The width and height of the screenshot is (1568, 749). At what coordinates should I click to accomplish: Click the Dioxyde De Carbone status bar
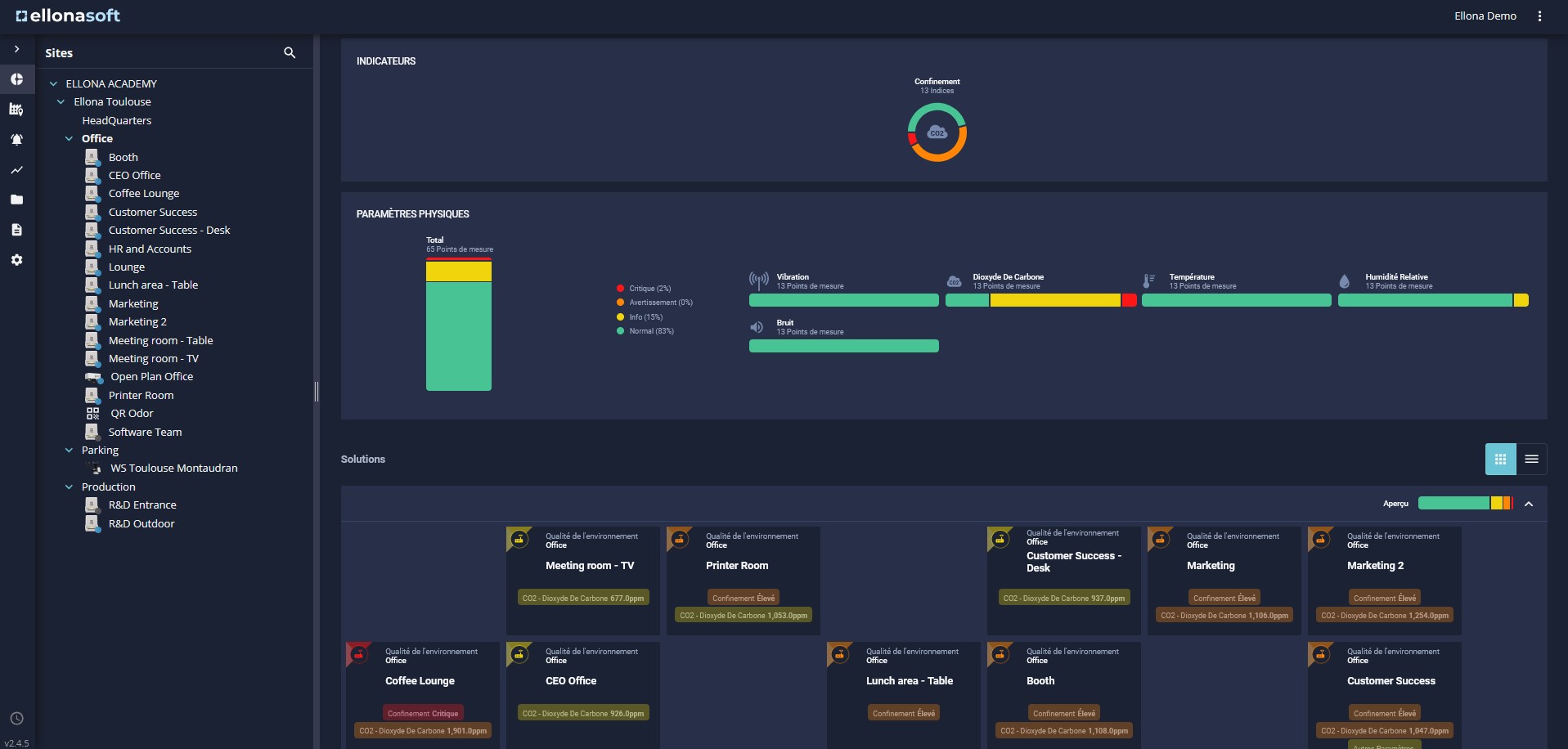click(1040, 300)
